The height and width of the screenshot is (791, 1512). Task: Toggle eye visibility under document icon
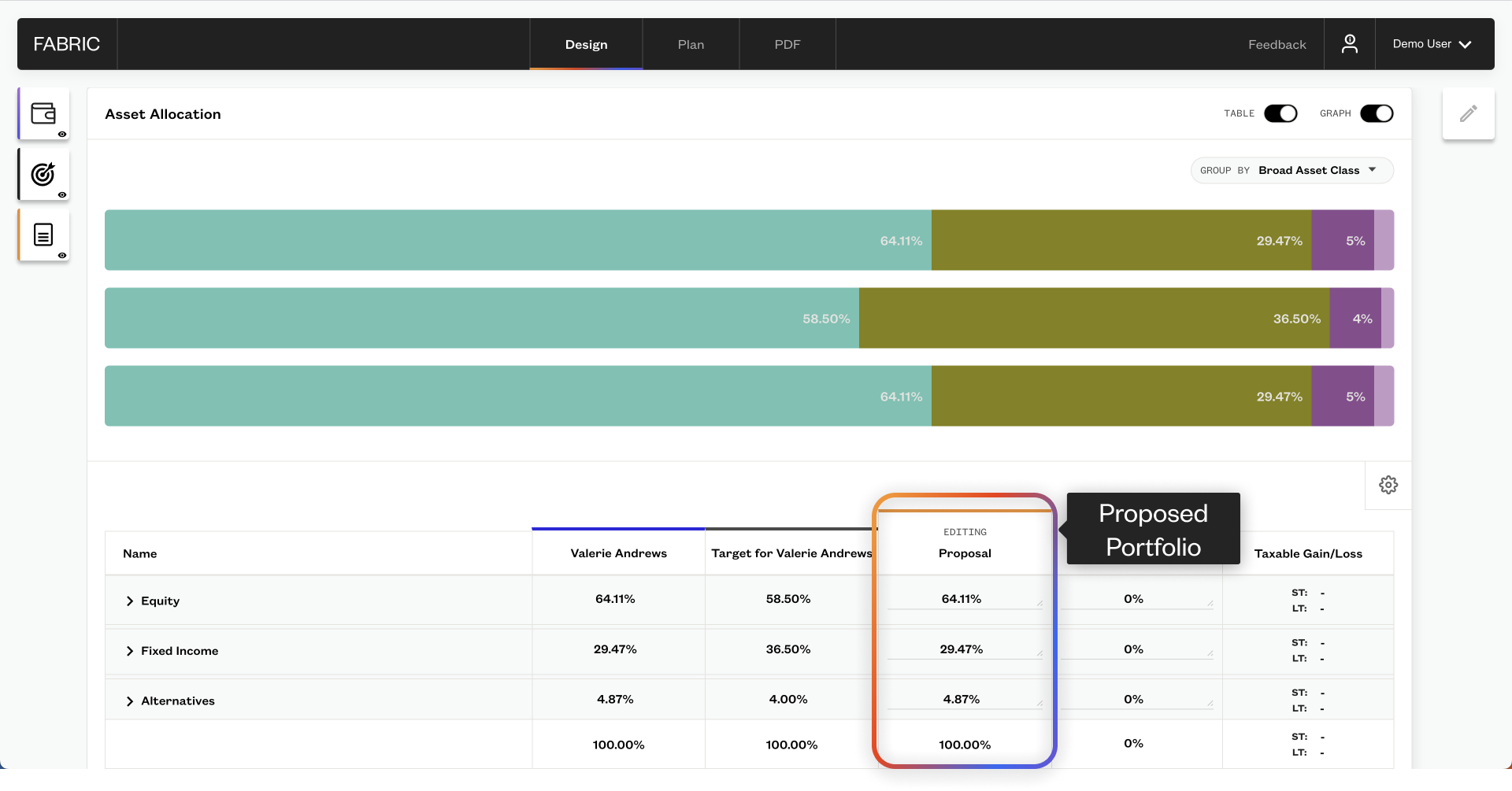pyautogui.click(x=62, y=256)
